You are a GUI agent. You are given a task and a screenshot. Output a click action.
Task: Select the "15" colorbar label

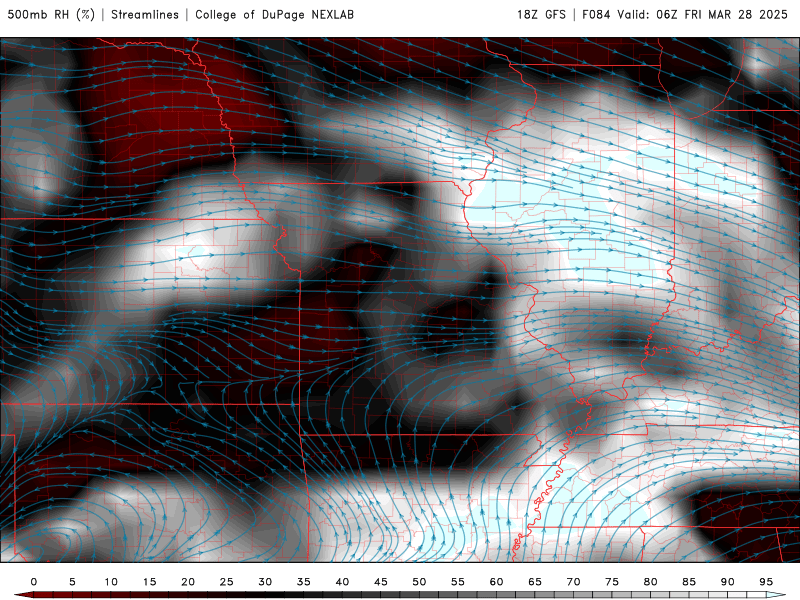coord(149,582)
